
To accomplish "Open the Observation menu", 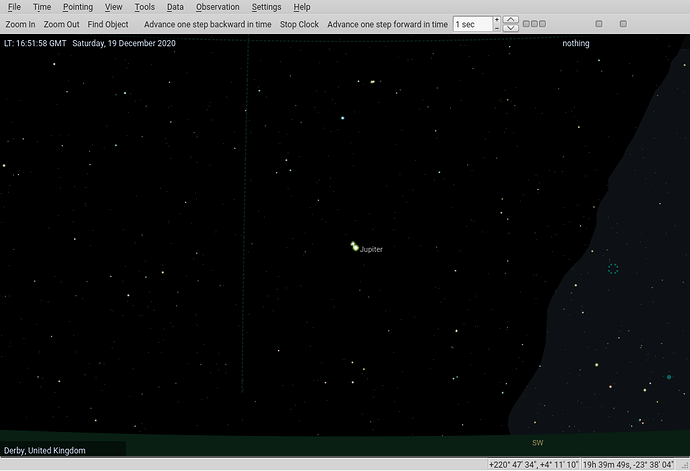I will [217, 7].
